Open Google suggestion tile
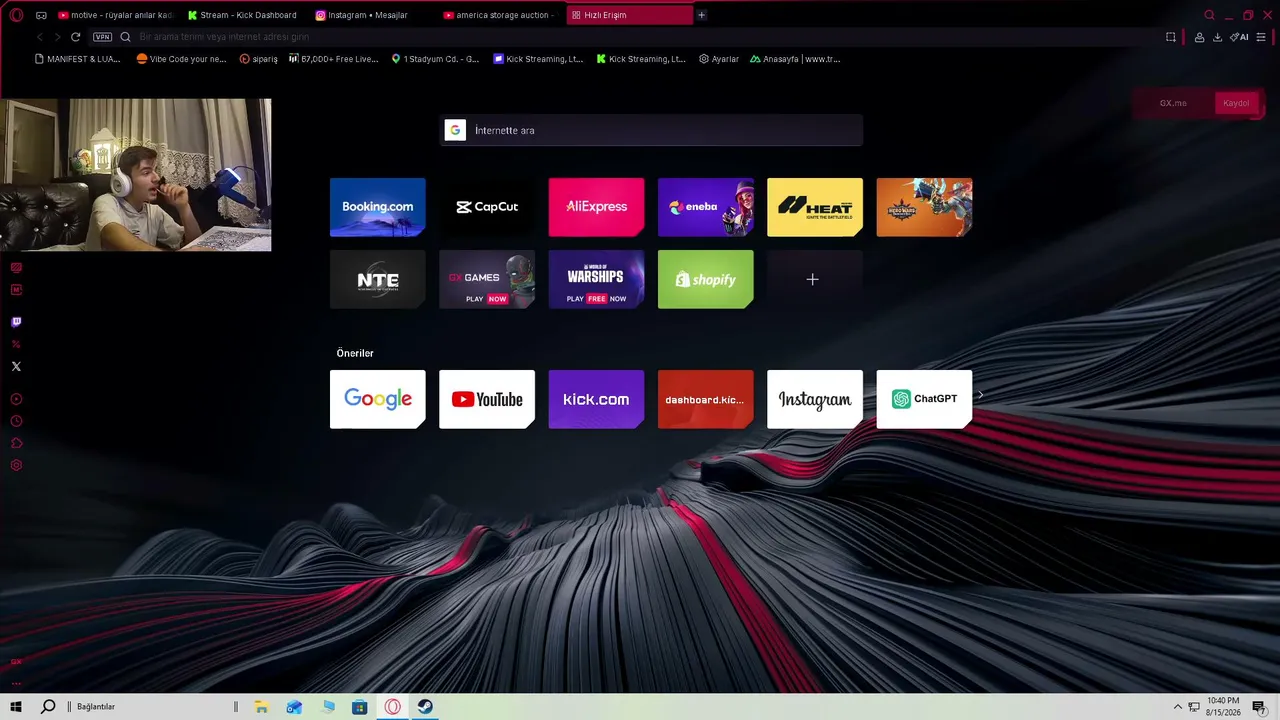Image resolution: width=1280 pixels, height=720 pixels. coord(378,399)
